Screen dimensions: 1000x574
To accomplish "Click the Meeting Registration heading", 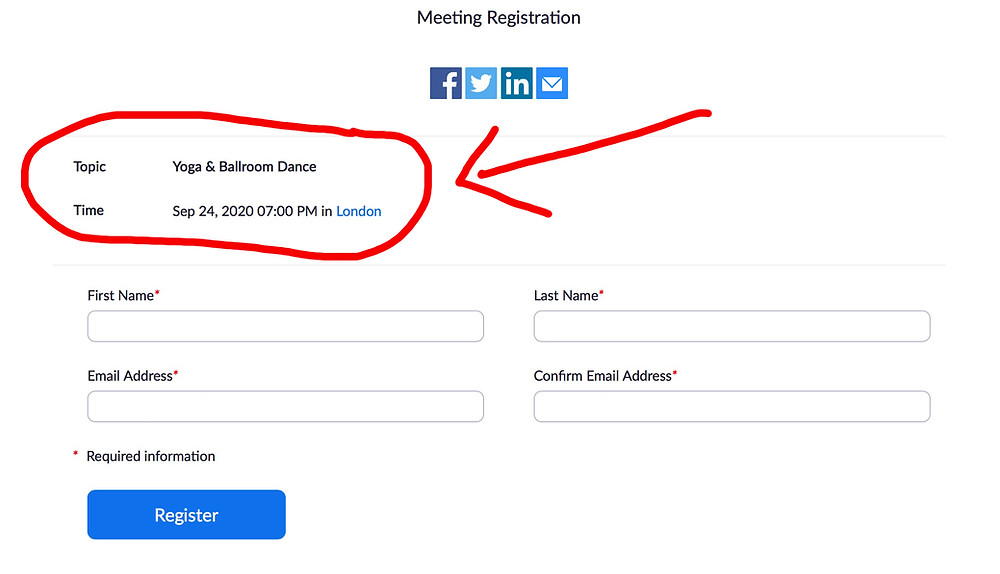I will pyautogui.click(x=499, y=18).
